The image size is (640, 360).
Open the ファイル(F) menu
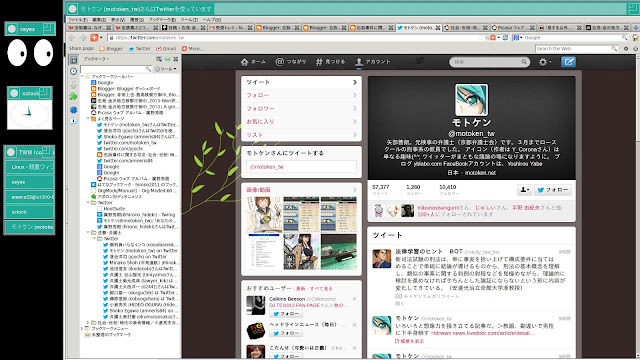click(78, 20)
